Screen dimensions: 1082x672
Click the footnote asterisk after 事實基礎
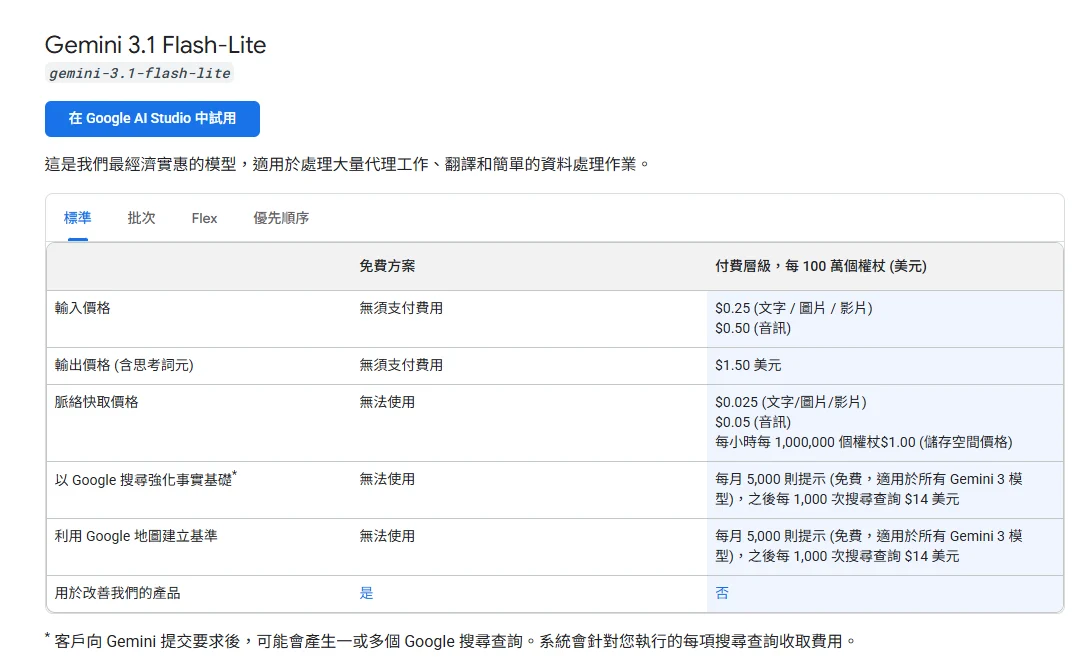tap(235, 474)
